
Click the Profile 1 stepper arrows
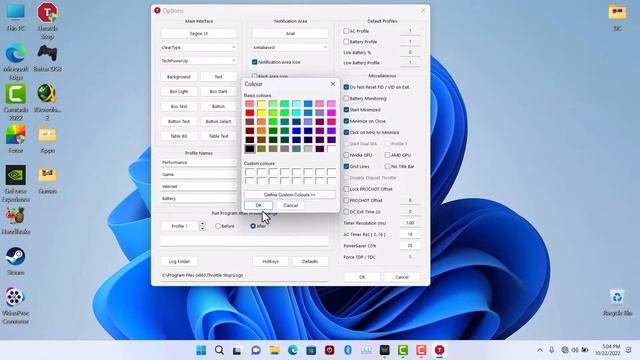coord(202,226)
